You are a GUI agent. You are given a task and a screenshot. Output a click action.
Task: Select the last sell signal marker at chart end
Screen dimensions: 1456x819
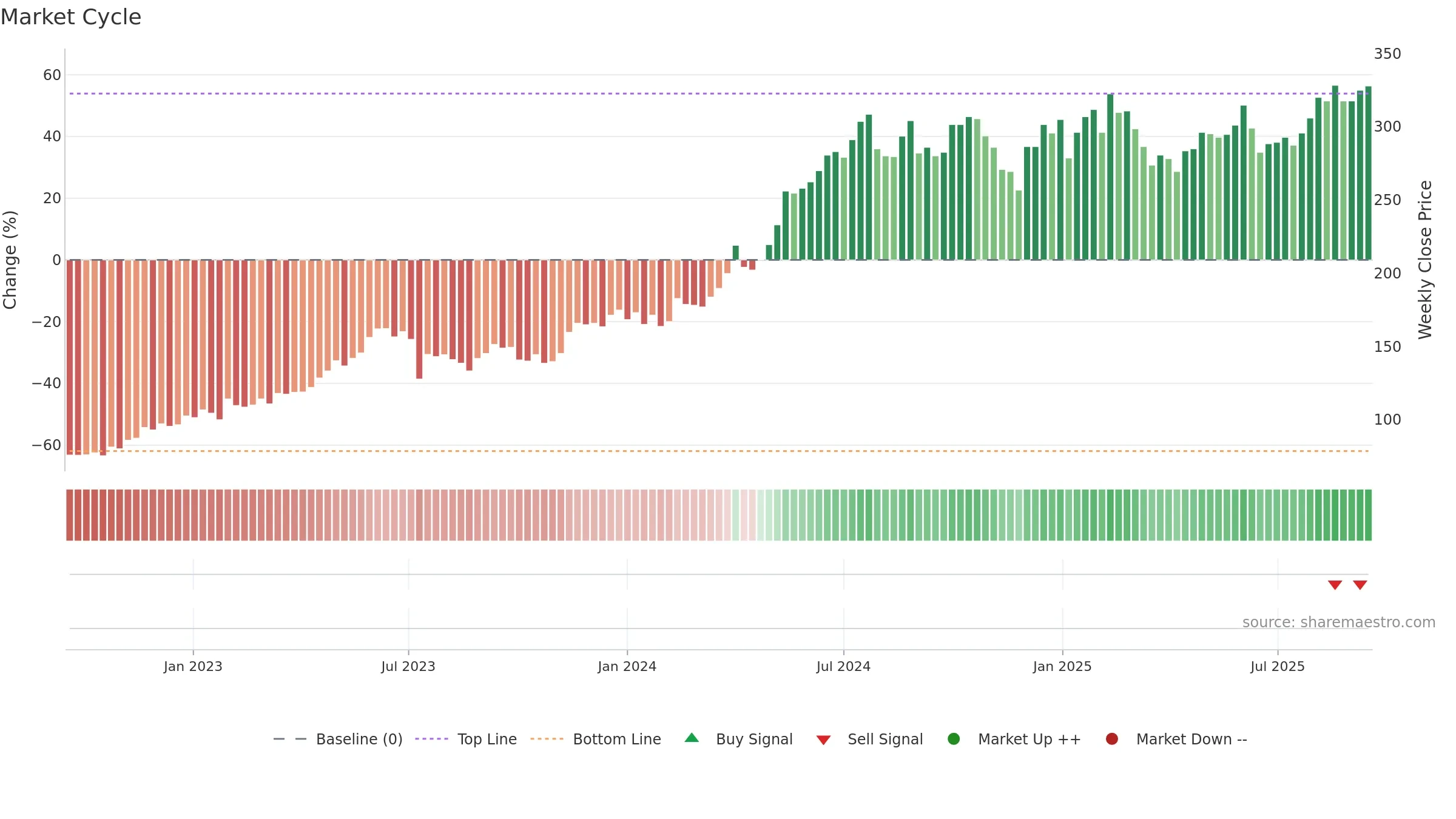(x=1360, y=585)
